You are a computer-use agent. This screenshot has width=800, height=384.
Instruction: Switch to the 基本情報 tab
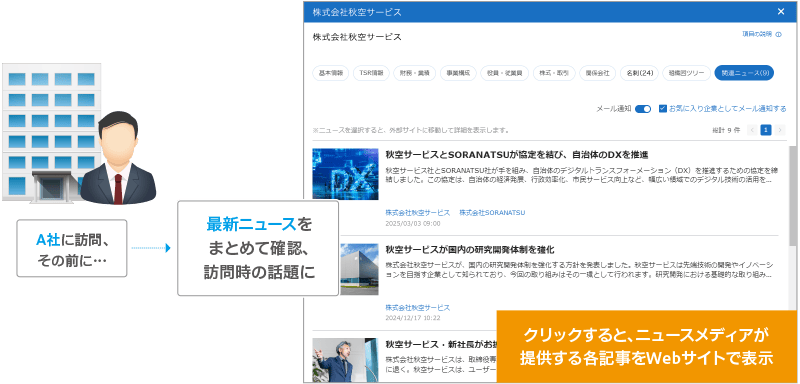(331, 73)
